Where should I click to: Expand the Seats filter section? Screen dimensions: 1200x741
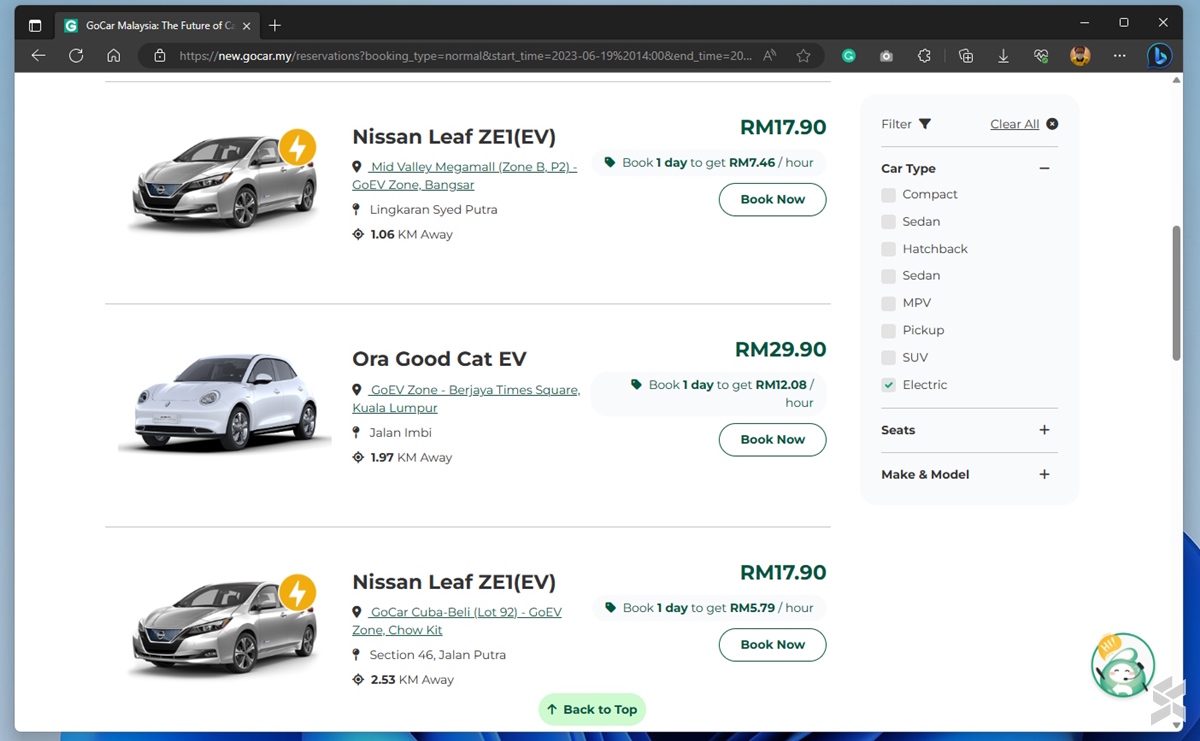[x=1044, y=430]
